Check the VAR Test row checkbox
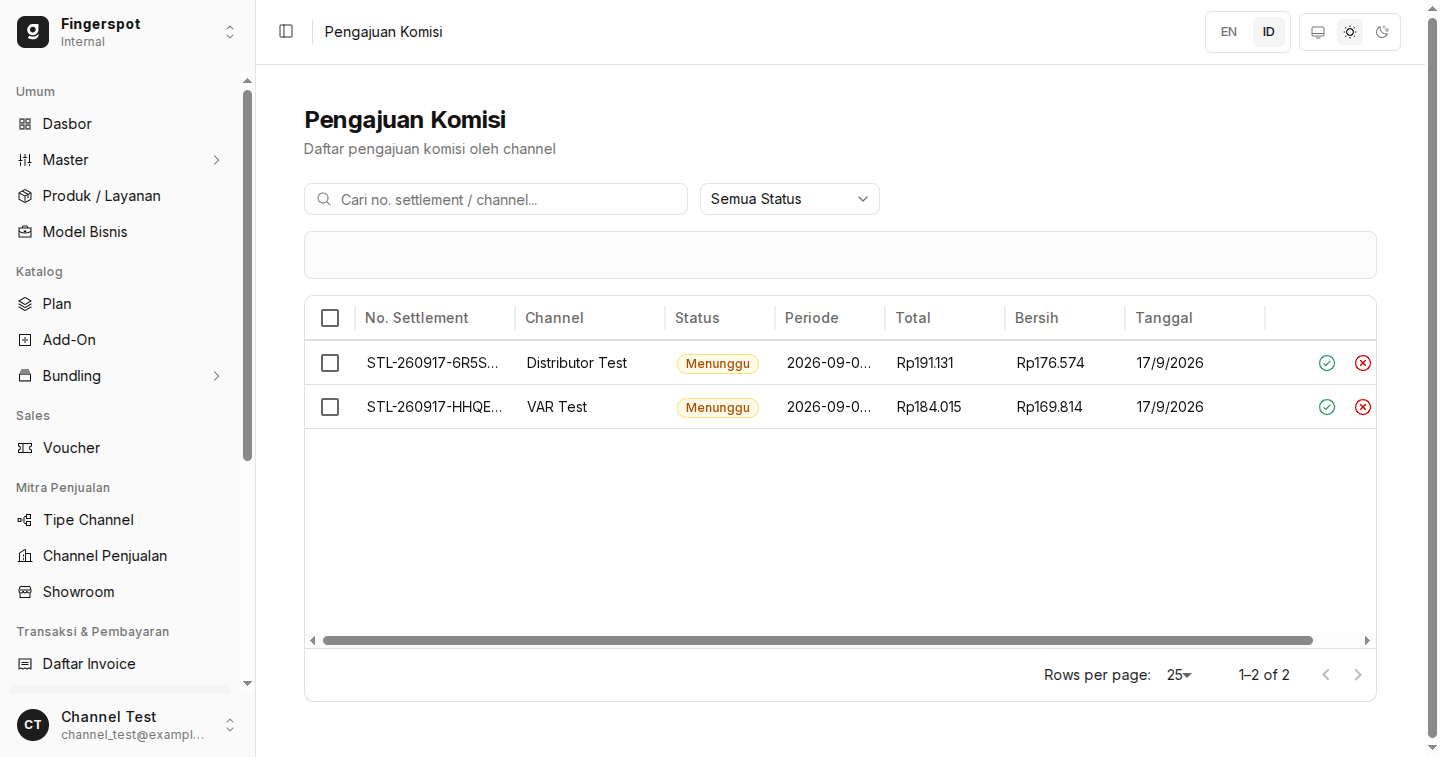This screenshot has height=757, width=1440. pyautogui.click(x=330, y=407)
